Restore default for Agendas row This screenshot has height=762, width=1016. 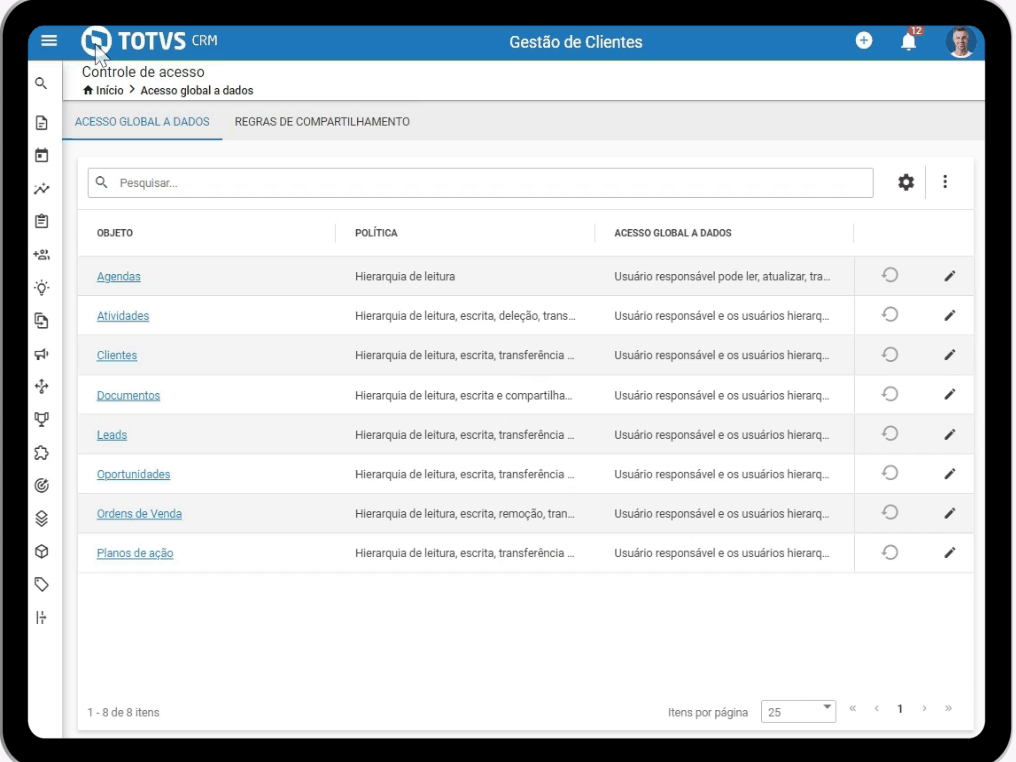point(890,275)
